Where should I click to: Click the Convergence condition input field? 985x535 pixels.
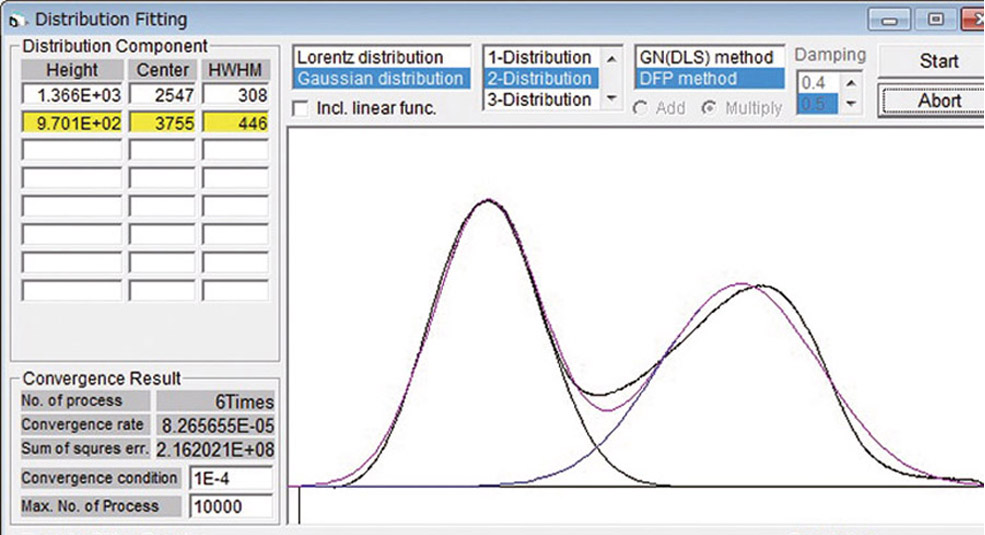231,478
